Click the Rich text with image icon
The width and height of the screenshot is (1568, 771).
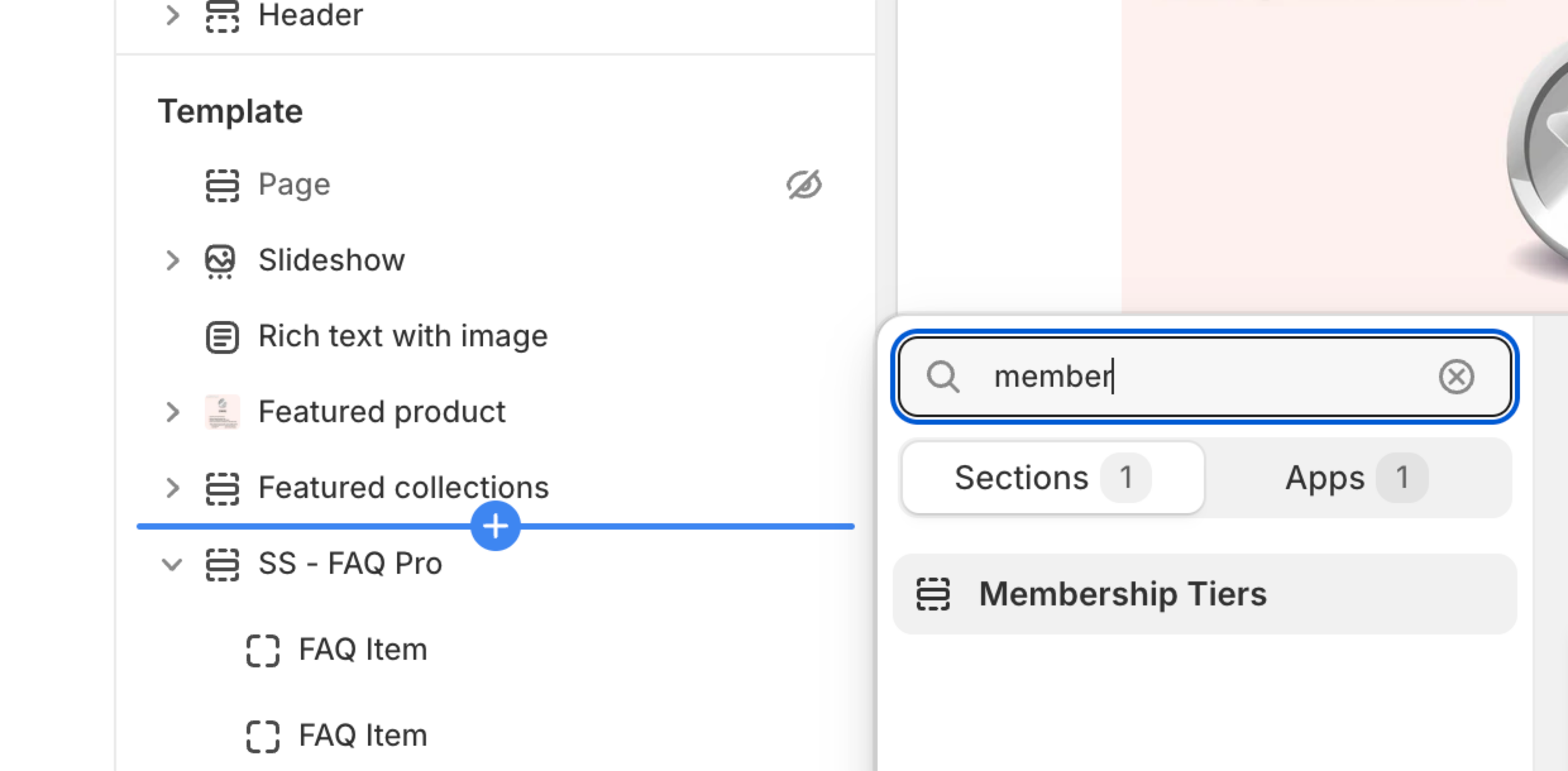tap(222, 337)
